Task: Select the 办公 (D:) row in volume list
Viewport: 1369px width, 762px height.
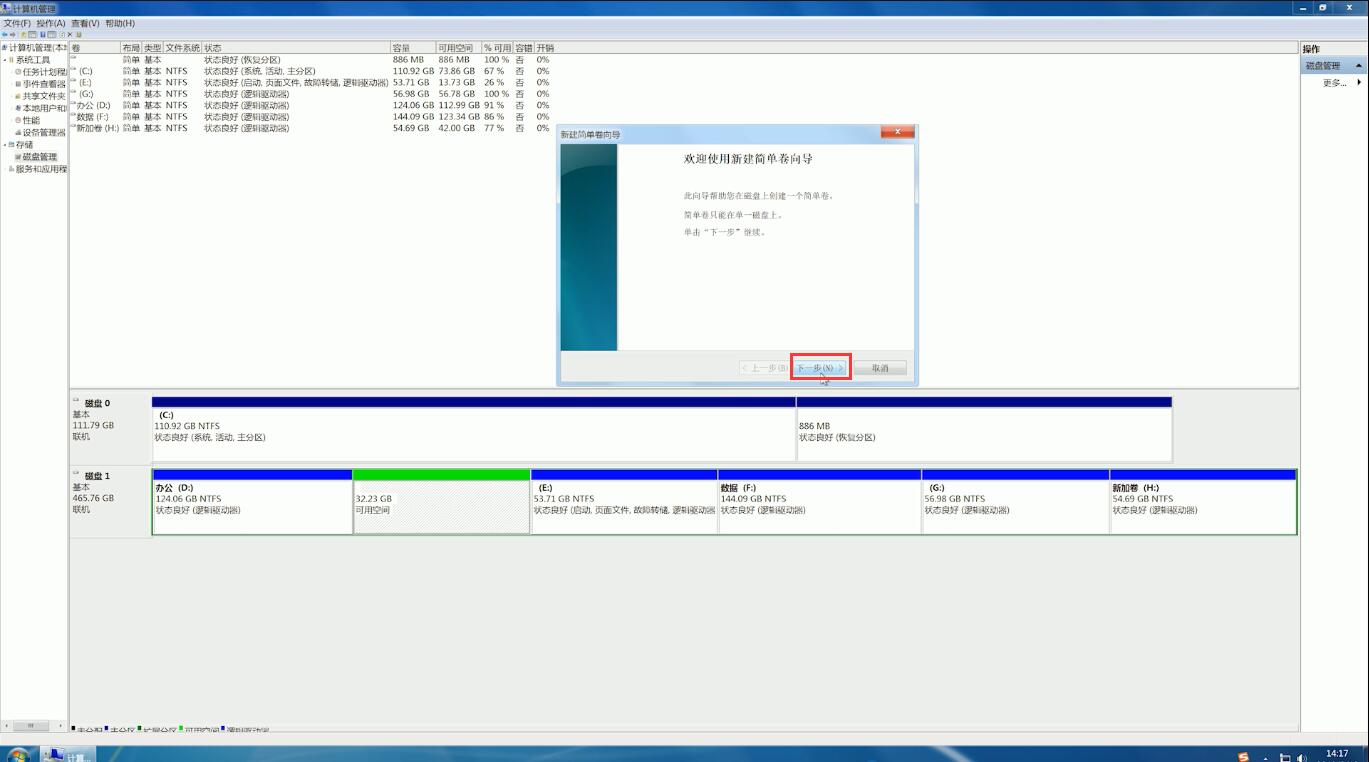Action: pyautogui.click(x=310, y=105)
